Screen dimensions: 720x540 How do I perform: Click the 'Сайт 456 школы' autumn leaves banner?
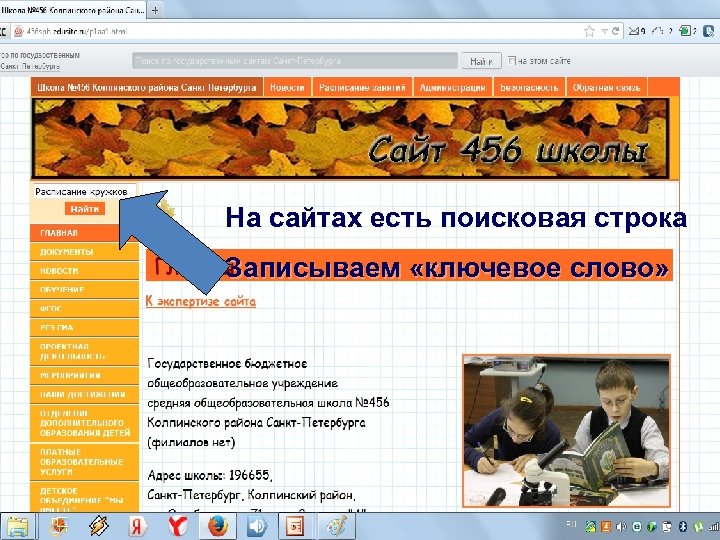[x=350, y=138]
